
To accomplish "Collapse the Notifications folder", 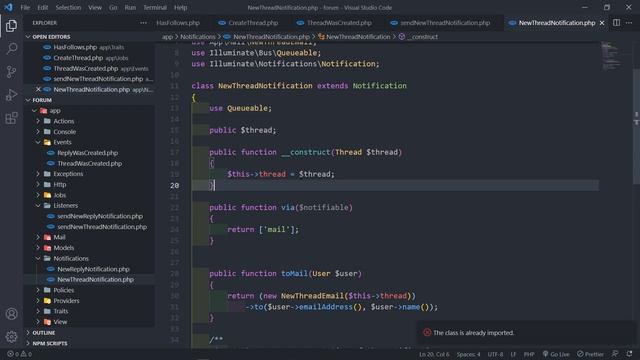I will [x=38, y=258].
